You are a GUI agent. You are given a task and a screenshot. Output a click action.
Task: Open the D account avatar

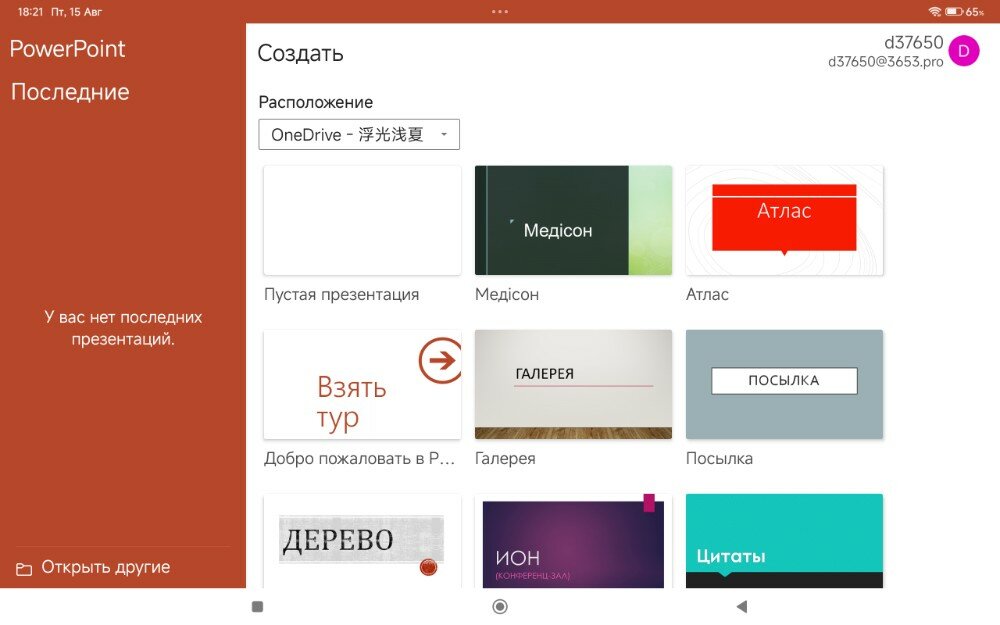[963, 51]
